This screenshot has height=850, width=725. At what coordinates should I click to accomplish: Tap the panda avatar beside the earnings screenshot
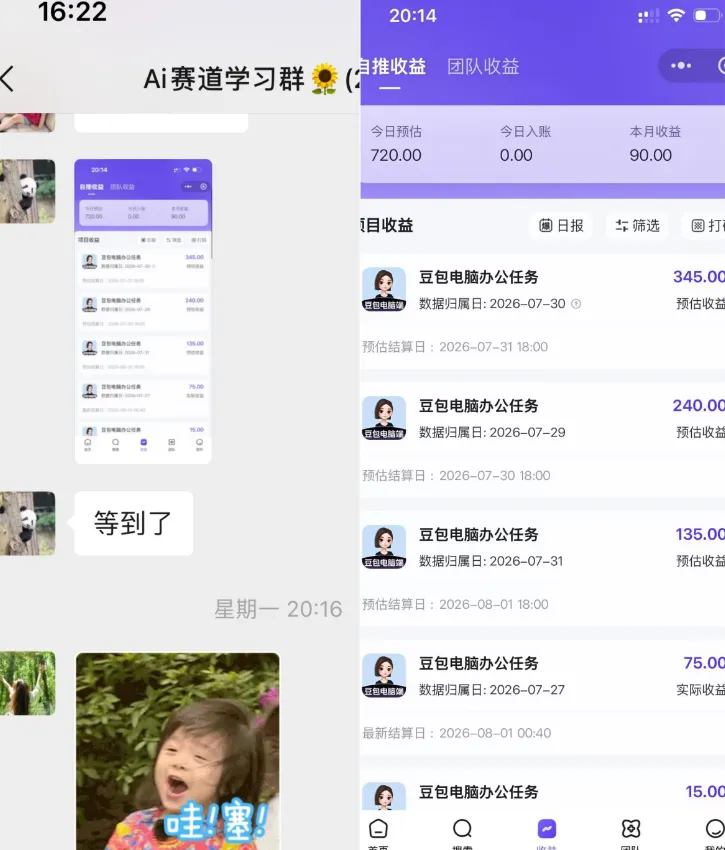click(27, 191)
